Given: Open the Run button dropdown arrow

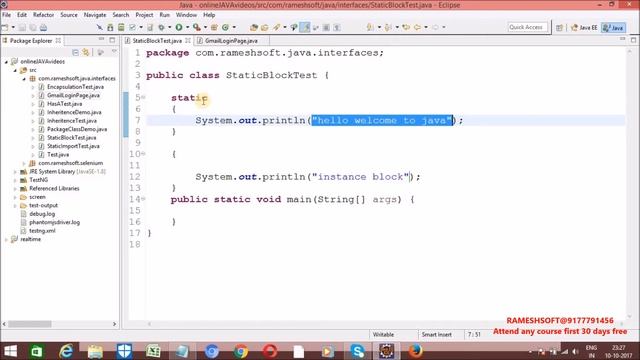Looking at the screenshot, I should click(x=187, y=27).
